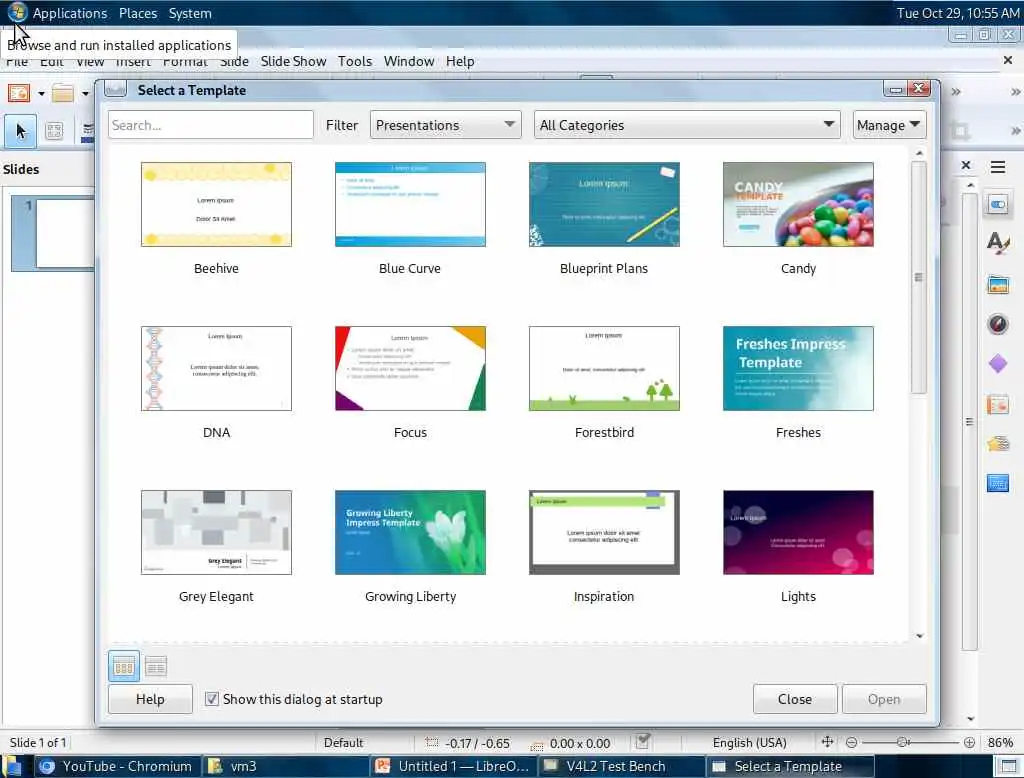
Task: Close the document with the menu bar X
Action: click(x=1008, y=60)
